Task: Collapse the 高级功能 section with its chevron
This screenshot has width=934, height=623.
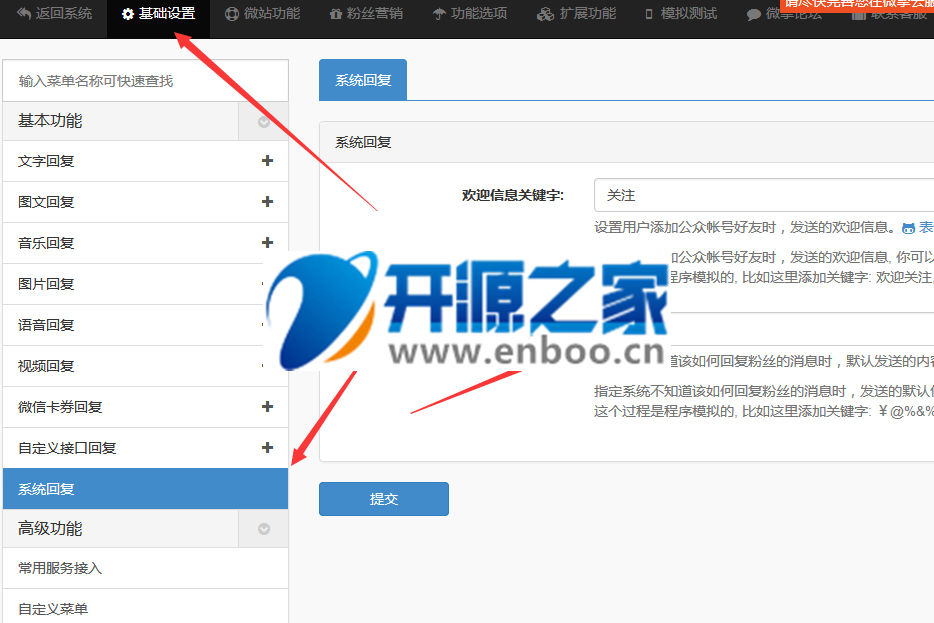Action: 263,529
